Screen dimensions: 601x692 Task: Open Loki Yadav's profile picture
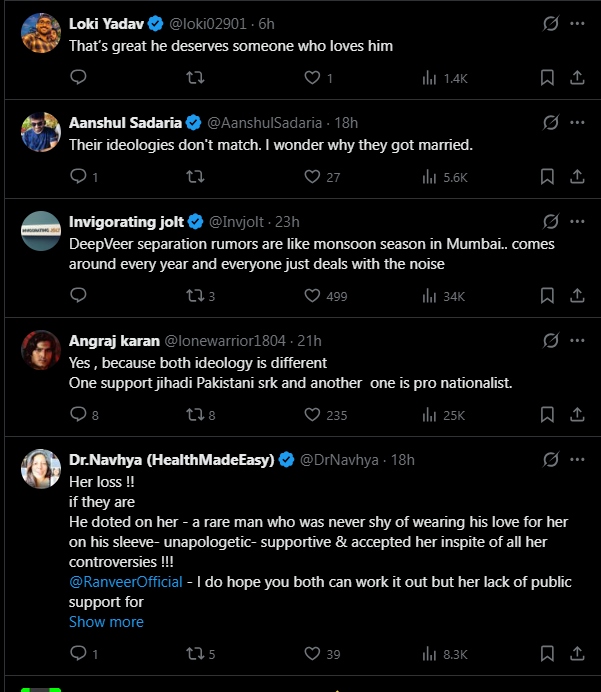point(40,33)
